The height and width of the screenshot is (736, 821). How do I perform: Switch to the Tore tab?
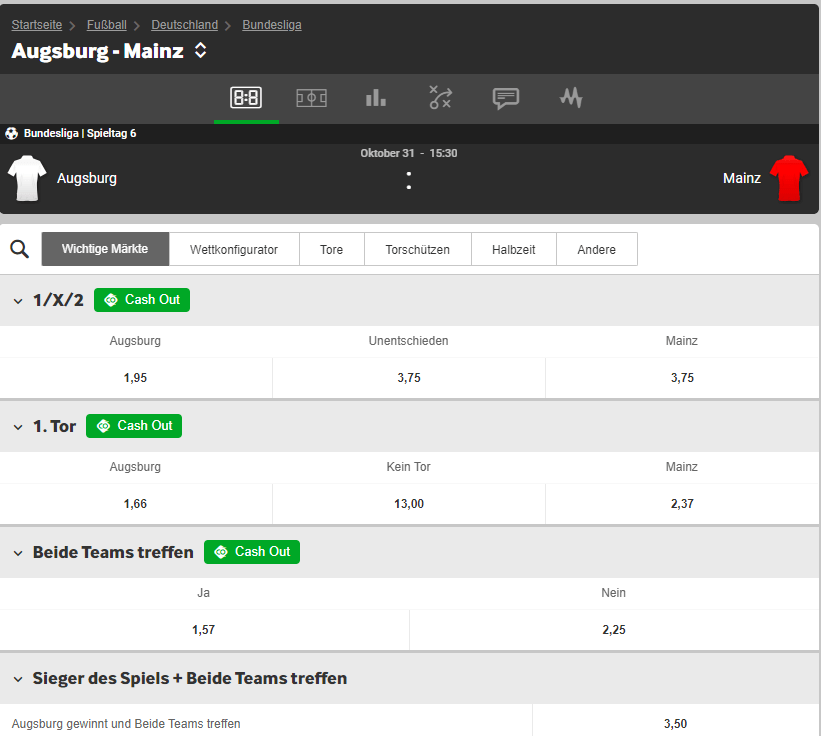click(331, 249)
